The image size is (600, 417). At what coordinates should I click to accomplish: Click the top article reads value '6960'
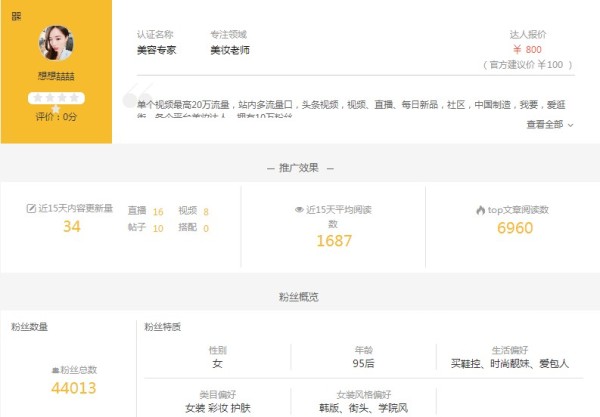[515, 228]
